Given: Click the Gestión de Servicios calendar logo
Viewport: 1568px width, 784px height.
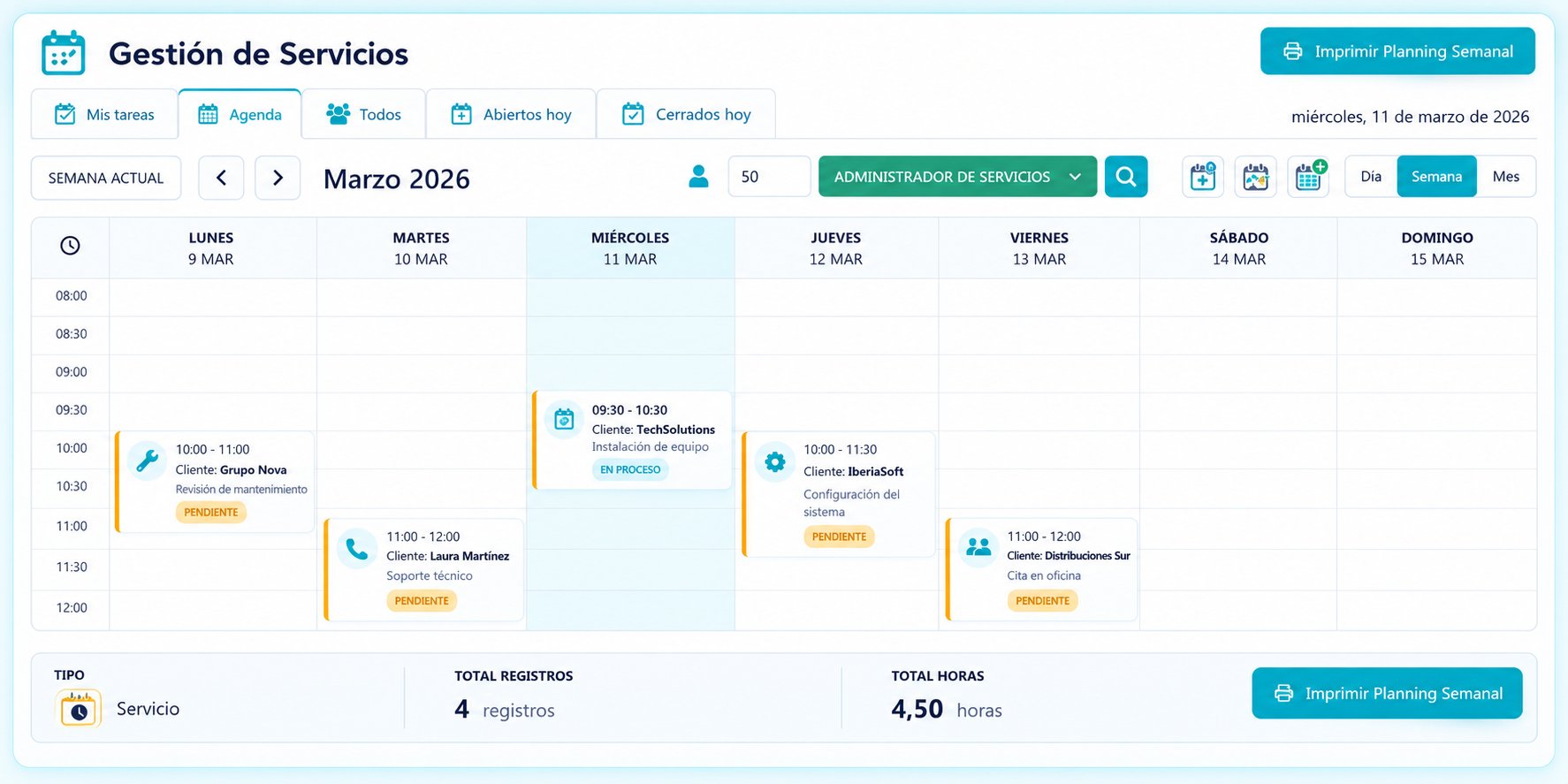Looking at the screenshot, I should point(64,53).
